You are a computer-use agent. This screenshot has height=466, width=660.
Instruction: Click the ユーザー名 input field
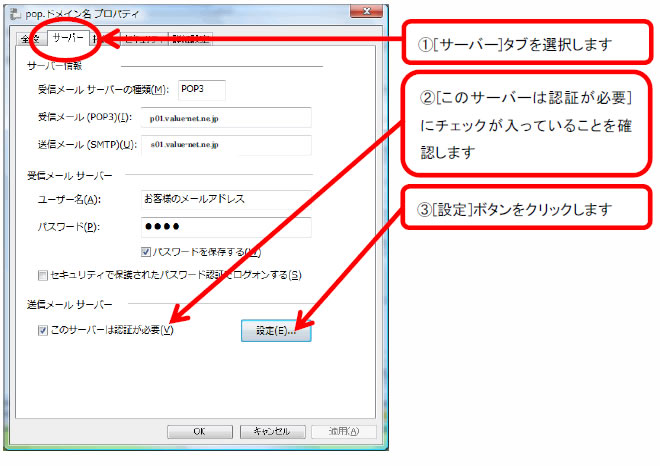point(226,198)
